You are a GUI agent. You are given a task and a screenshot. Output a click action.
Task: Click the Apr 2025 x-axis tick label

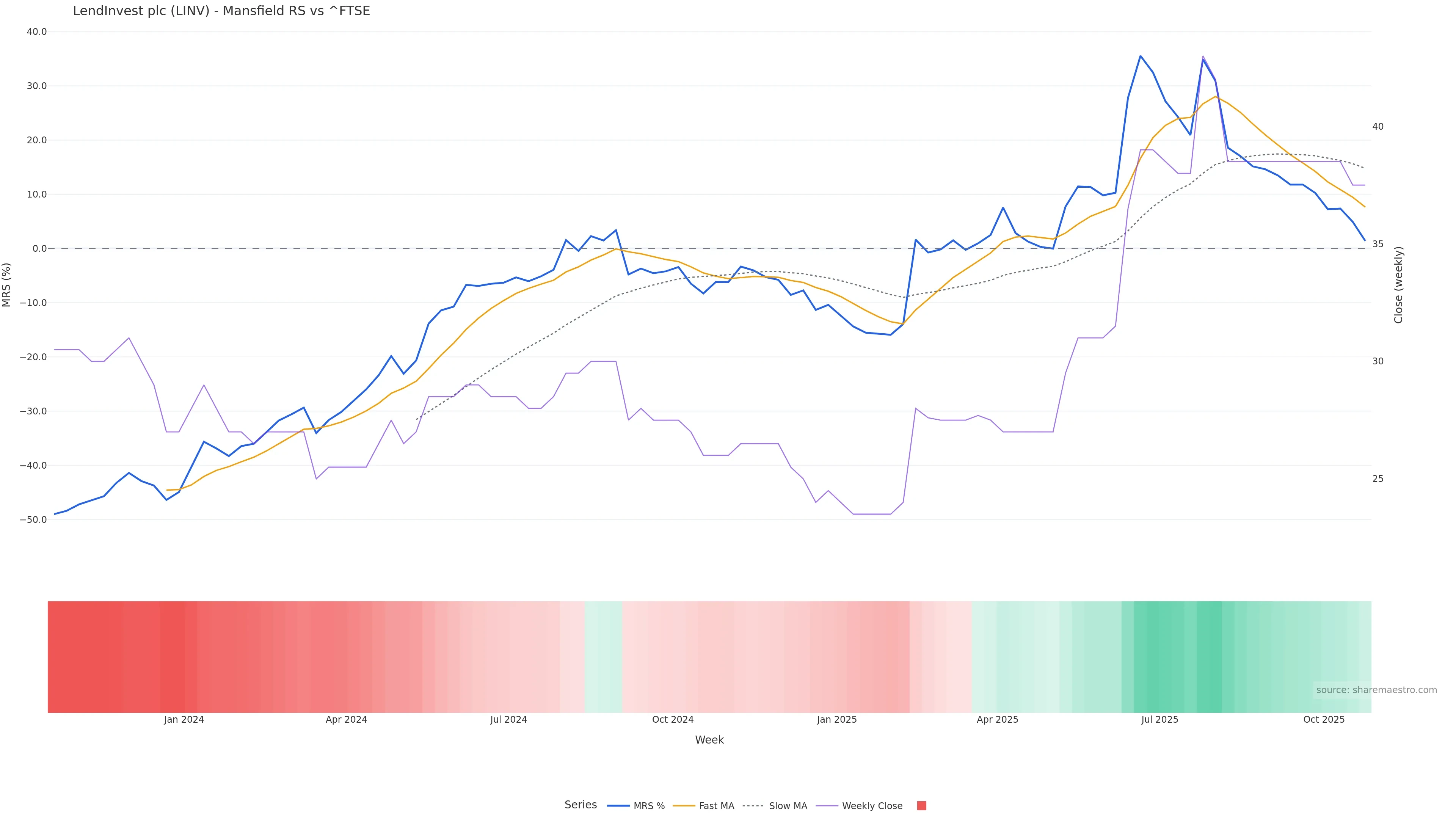click(997, 720)
